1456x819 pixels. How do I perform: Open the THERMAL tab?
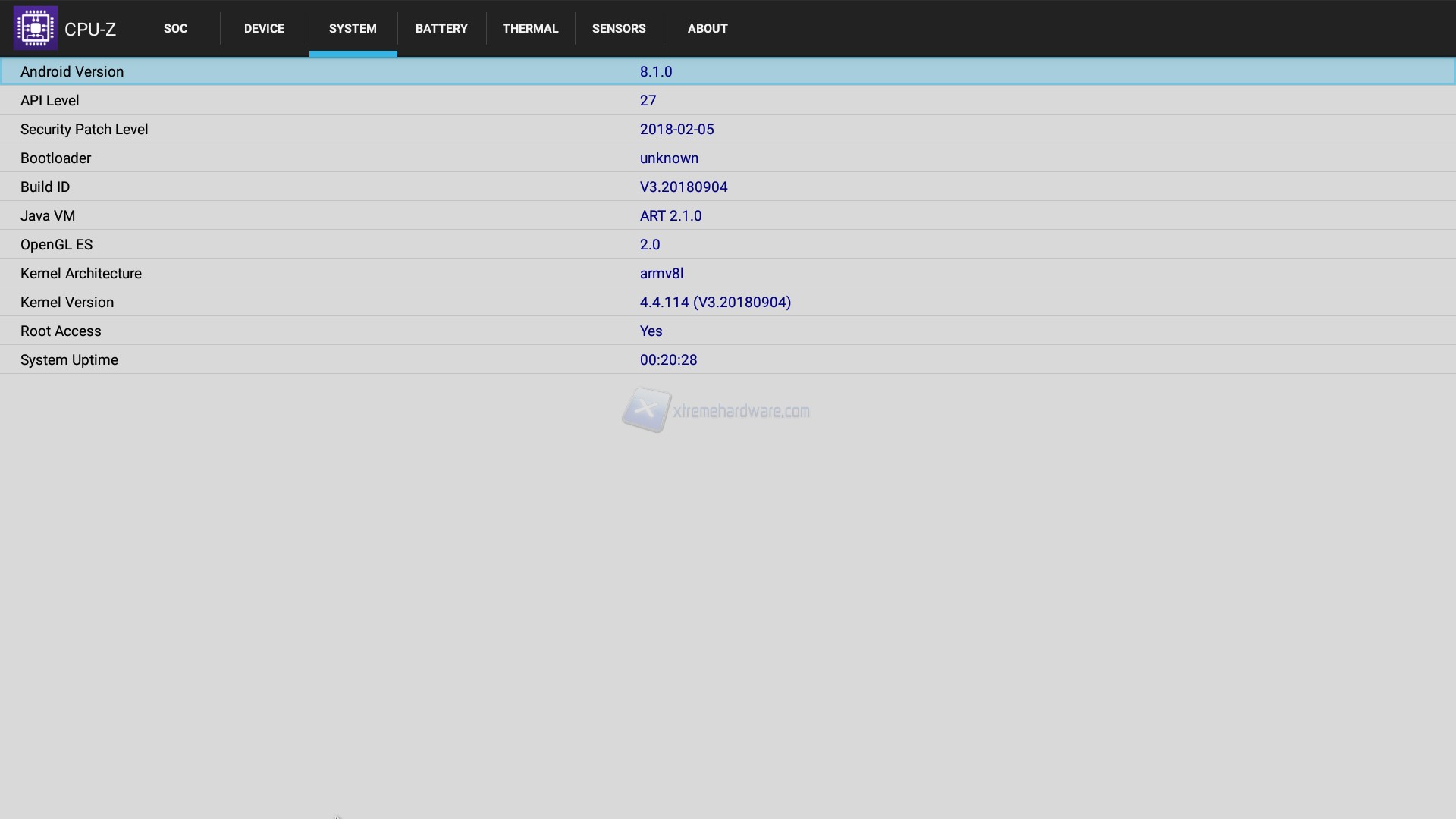530,28
